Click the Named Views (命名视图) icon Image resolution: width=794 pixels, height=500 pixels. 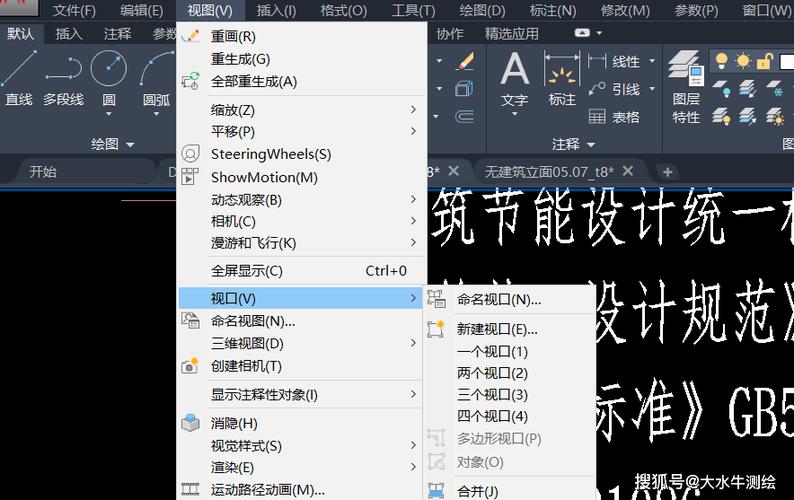pyautogui.click(x=190, y=321)
